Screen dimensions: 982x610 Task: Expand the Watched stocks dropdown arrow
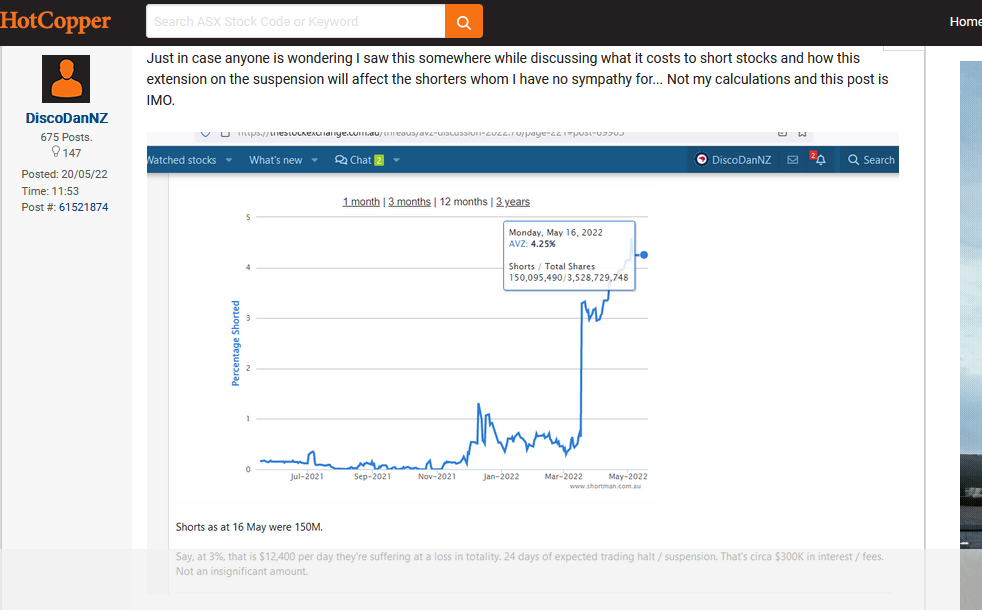coord(229,160)
